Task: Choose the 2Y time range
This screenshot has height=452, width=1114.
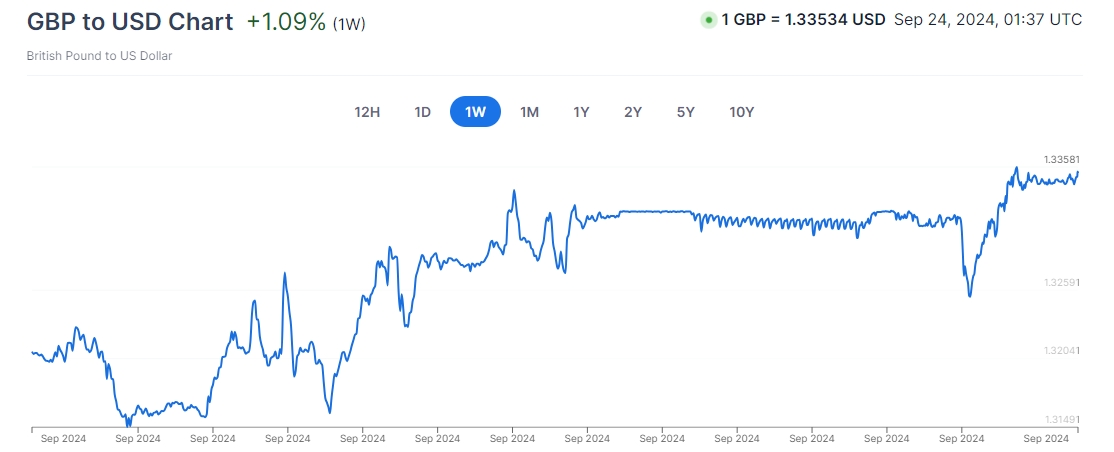Action: (x=633, y=112)
